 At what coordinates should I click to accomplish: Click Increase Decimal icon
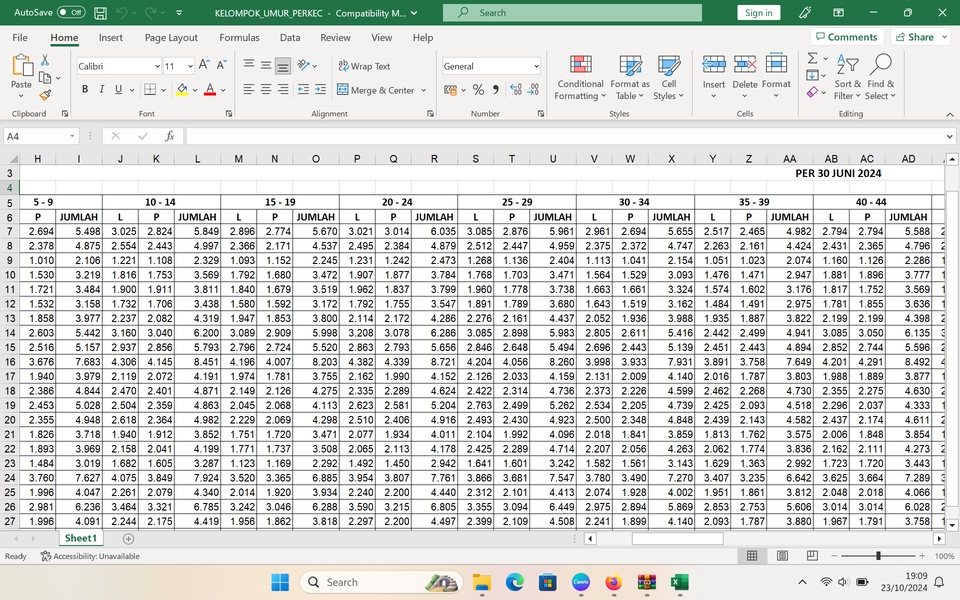pos(516,90)
